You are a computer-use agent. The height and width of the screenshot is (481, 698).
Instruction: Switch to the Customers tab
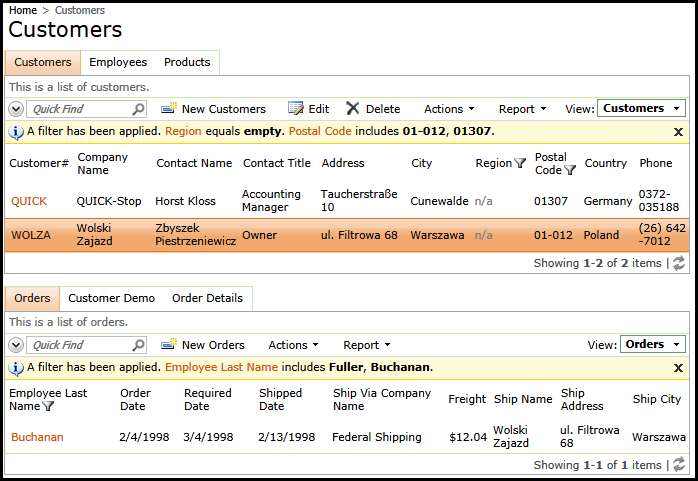click(x=43, y=62)
